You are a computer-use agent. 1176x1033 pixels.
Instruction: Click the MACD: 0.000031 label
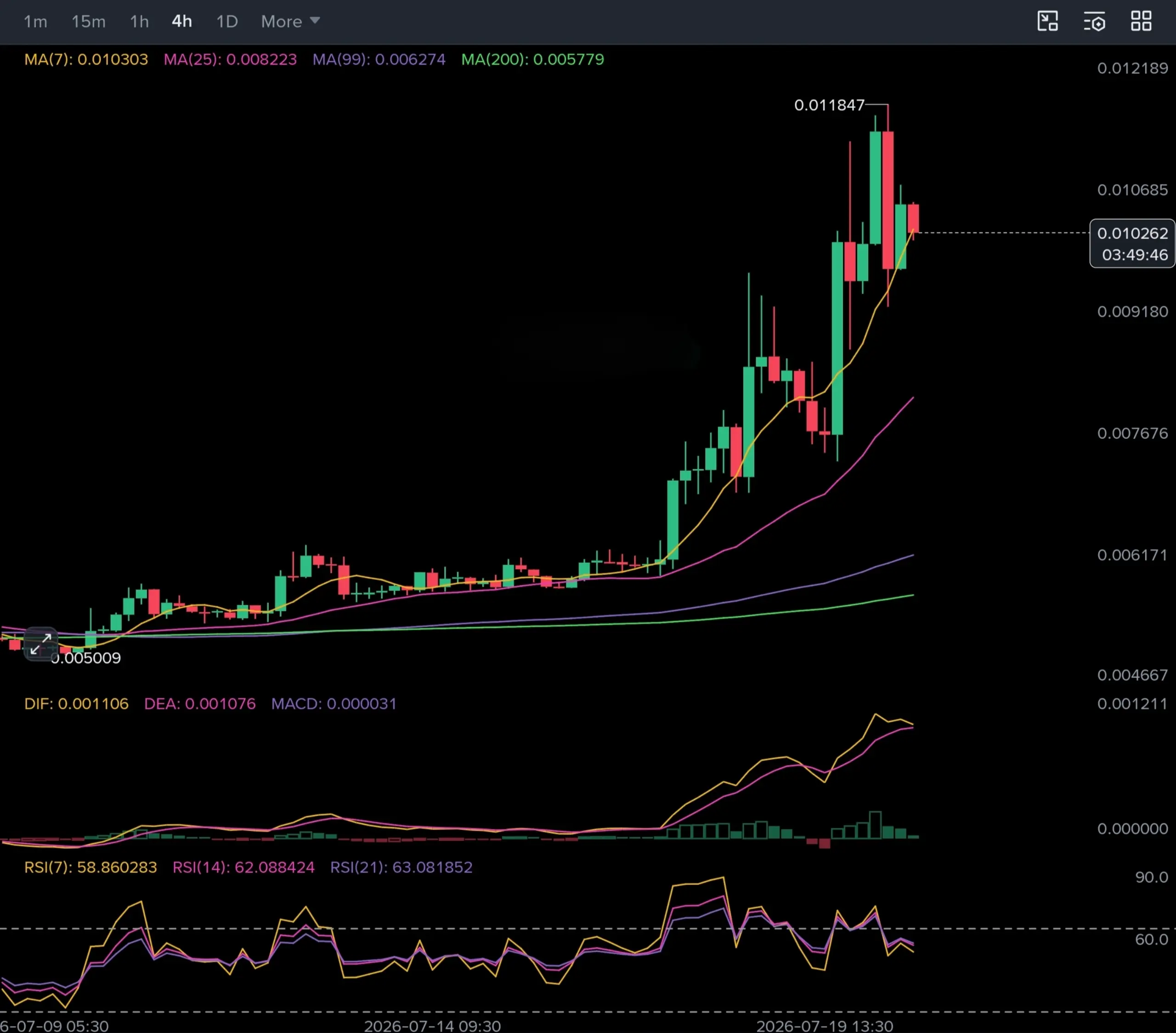click(x=334, y=704)
